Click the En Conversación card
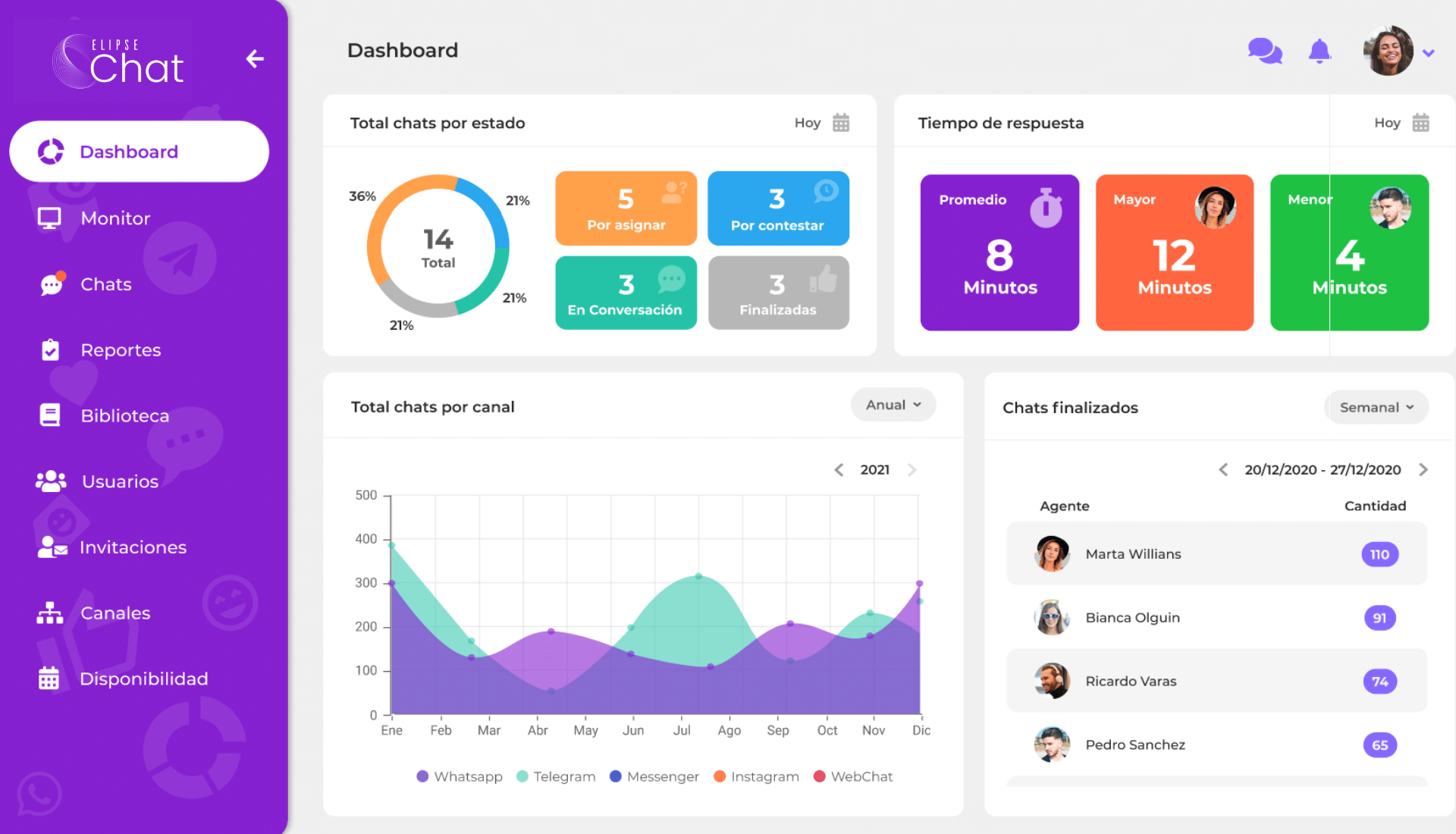1456x834 pixels. click(626, 293)
